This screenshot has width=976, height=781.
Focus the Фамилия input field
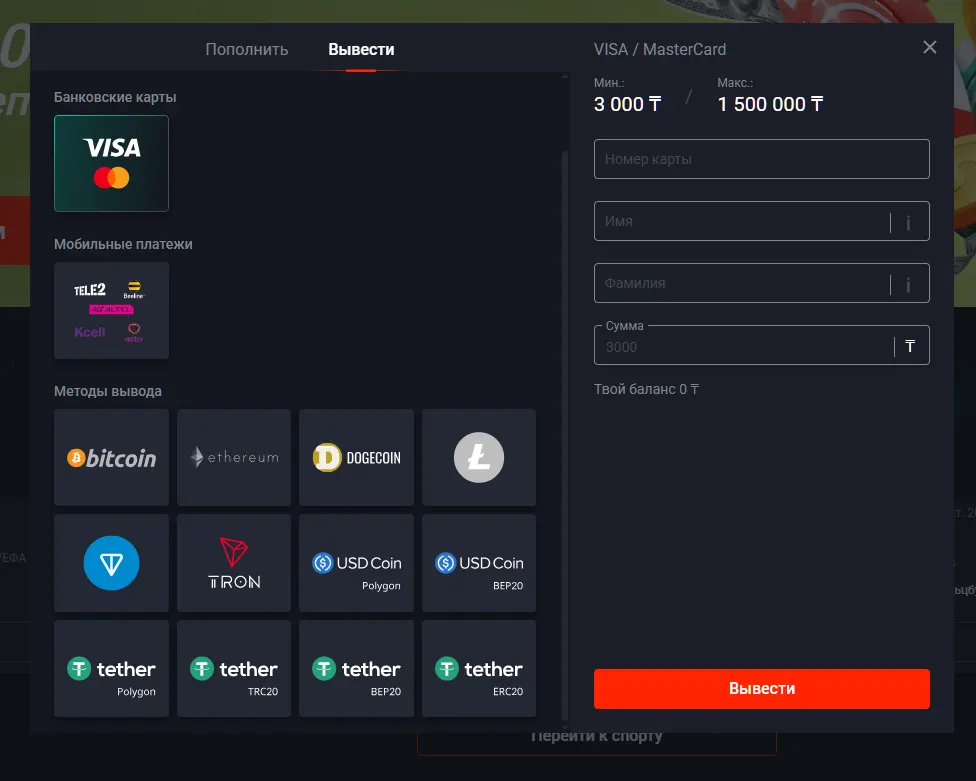tap(762, 283)
